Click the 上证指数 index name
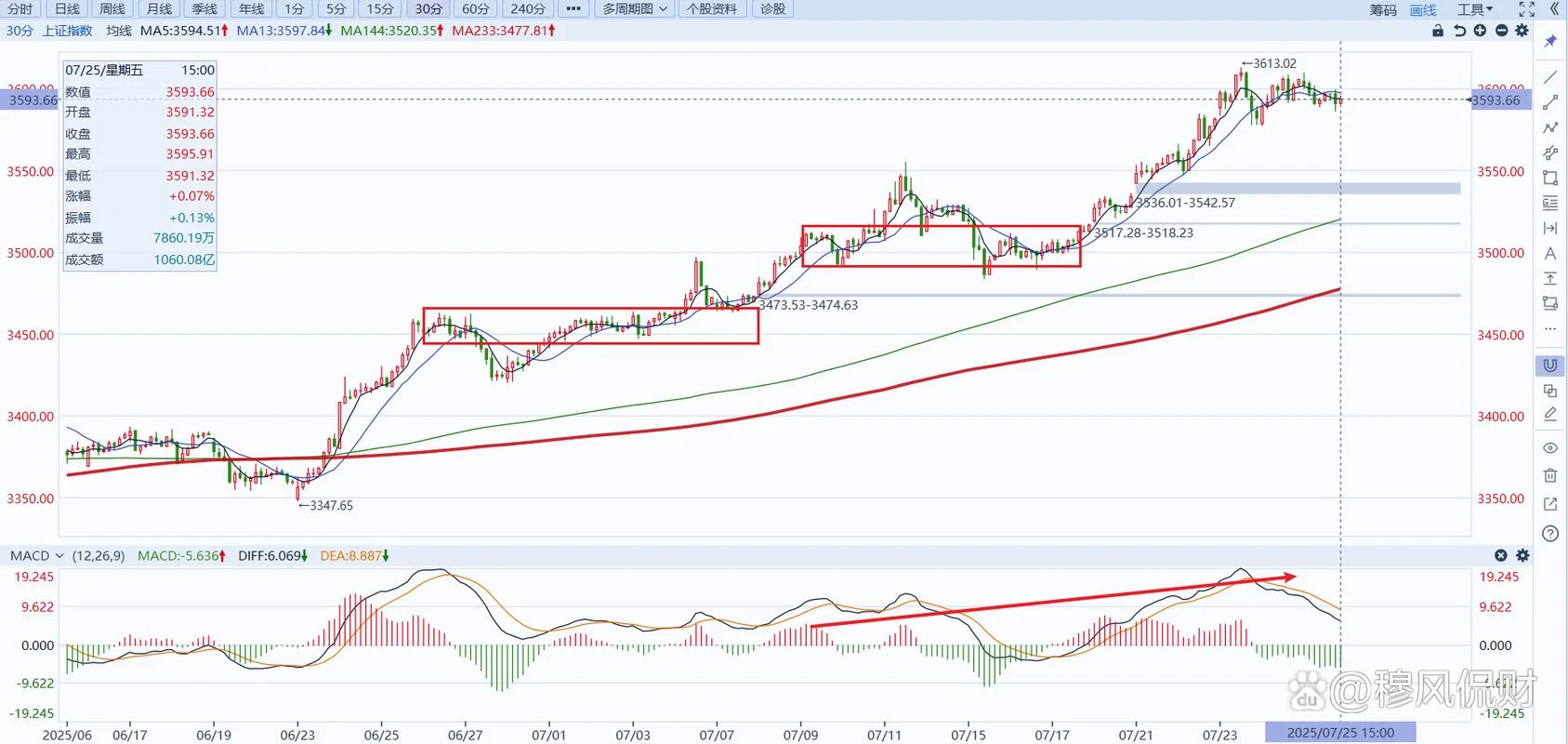Image resolution: width=1568 pixels, height=744 pixels. coord(67,31)
